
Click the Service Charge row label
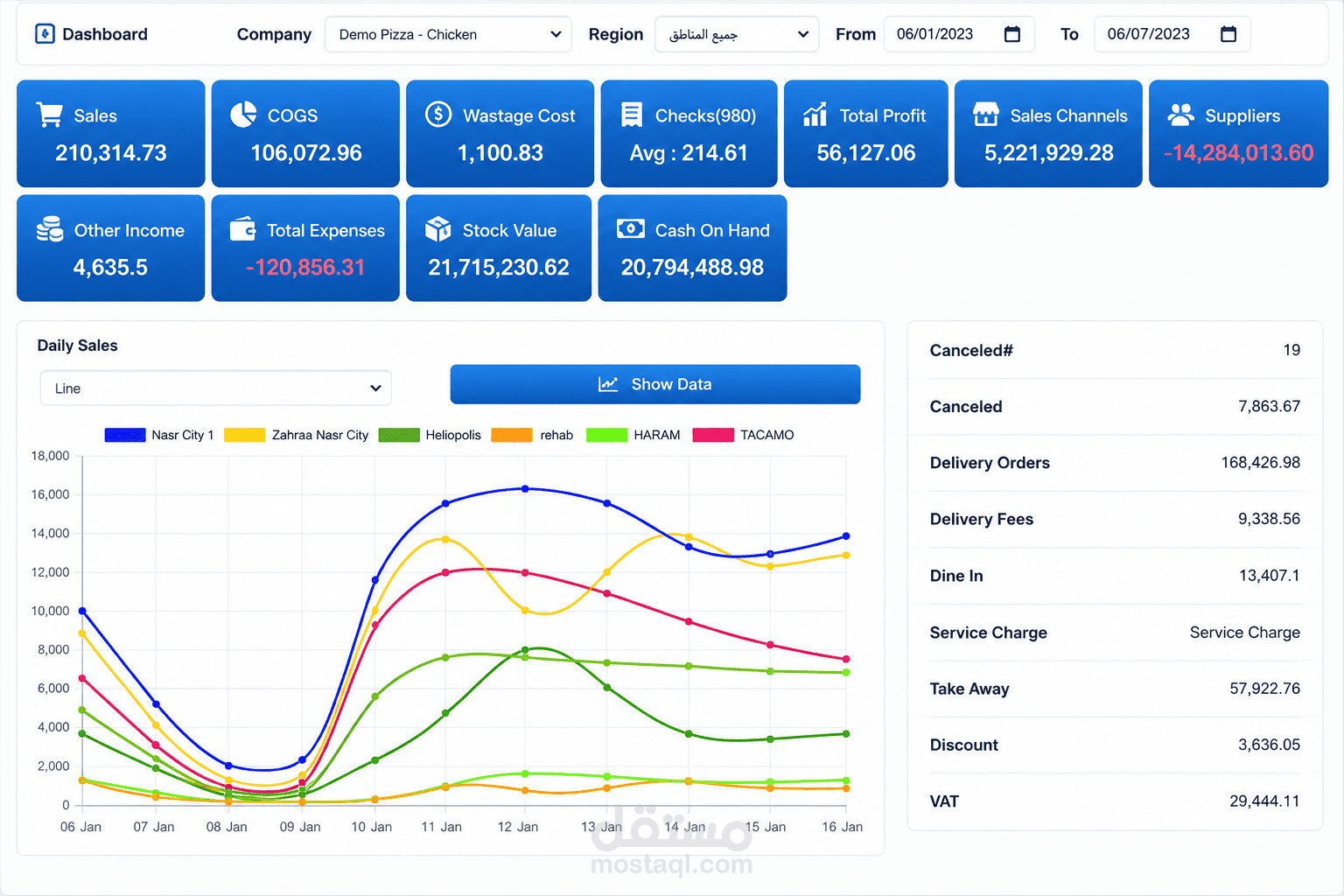tap(989, 633)
